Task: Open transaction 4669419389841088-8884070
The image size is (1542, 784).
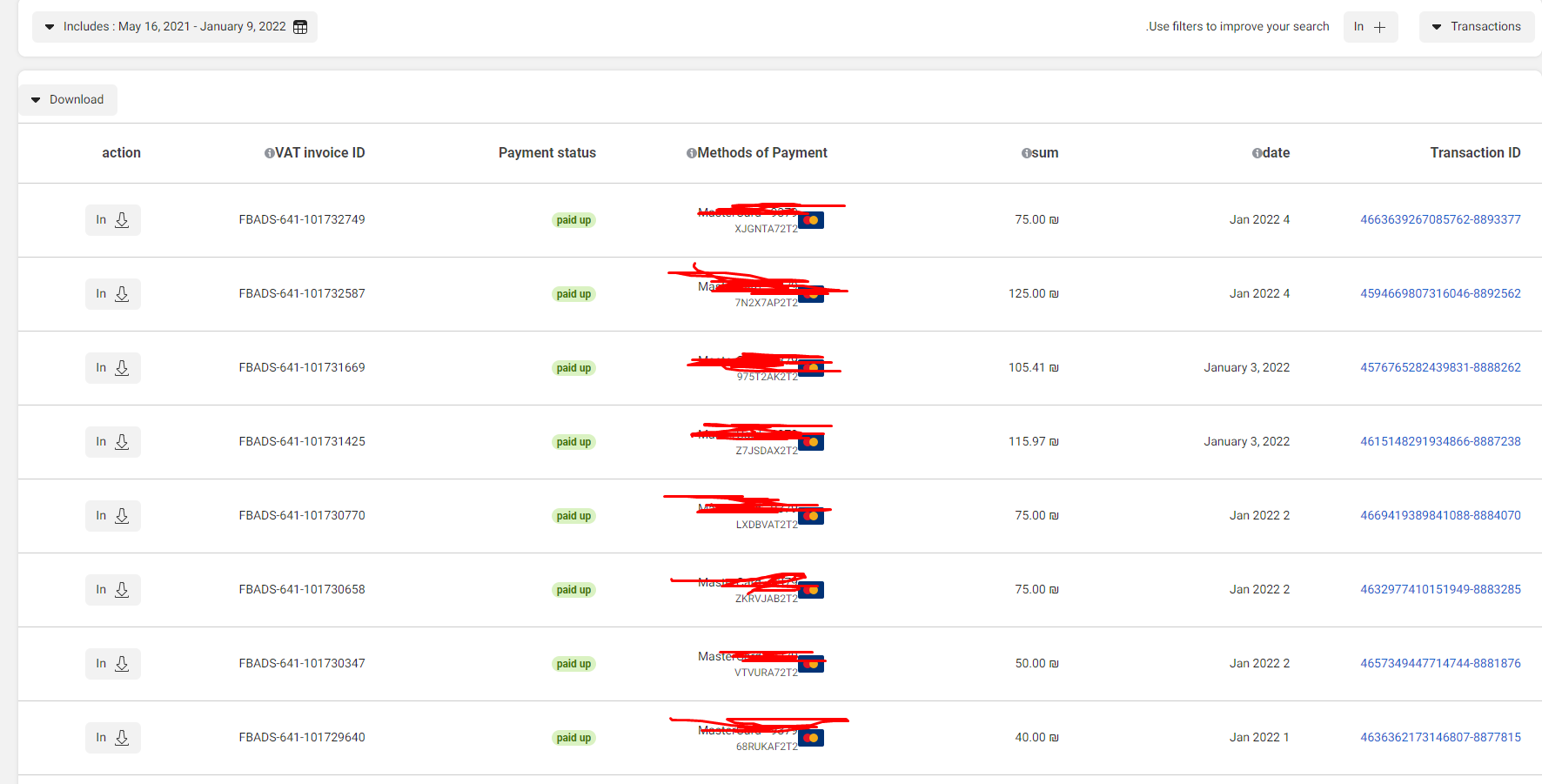Action: [1440, 516]
